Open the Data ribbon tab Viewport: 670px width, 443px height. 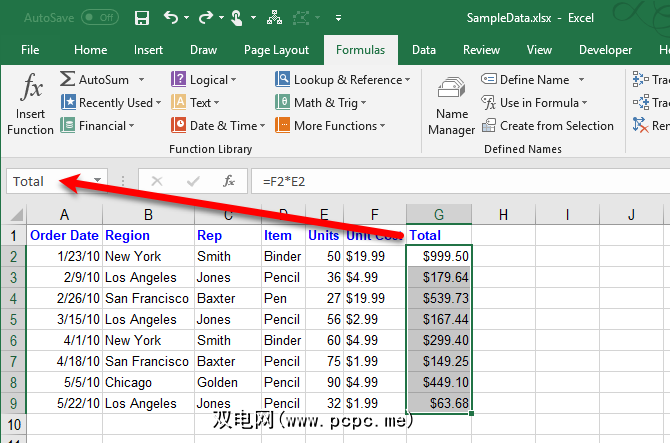pos(423,50)
